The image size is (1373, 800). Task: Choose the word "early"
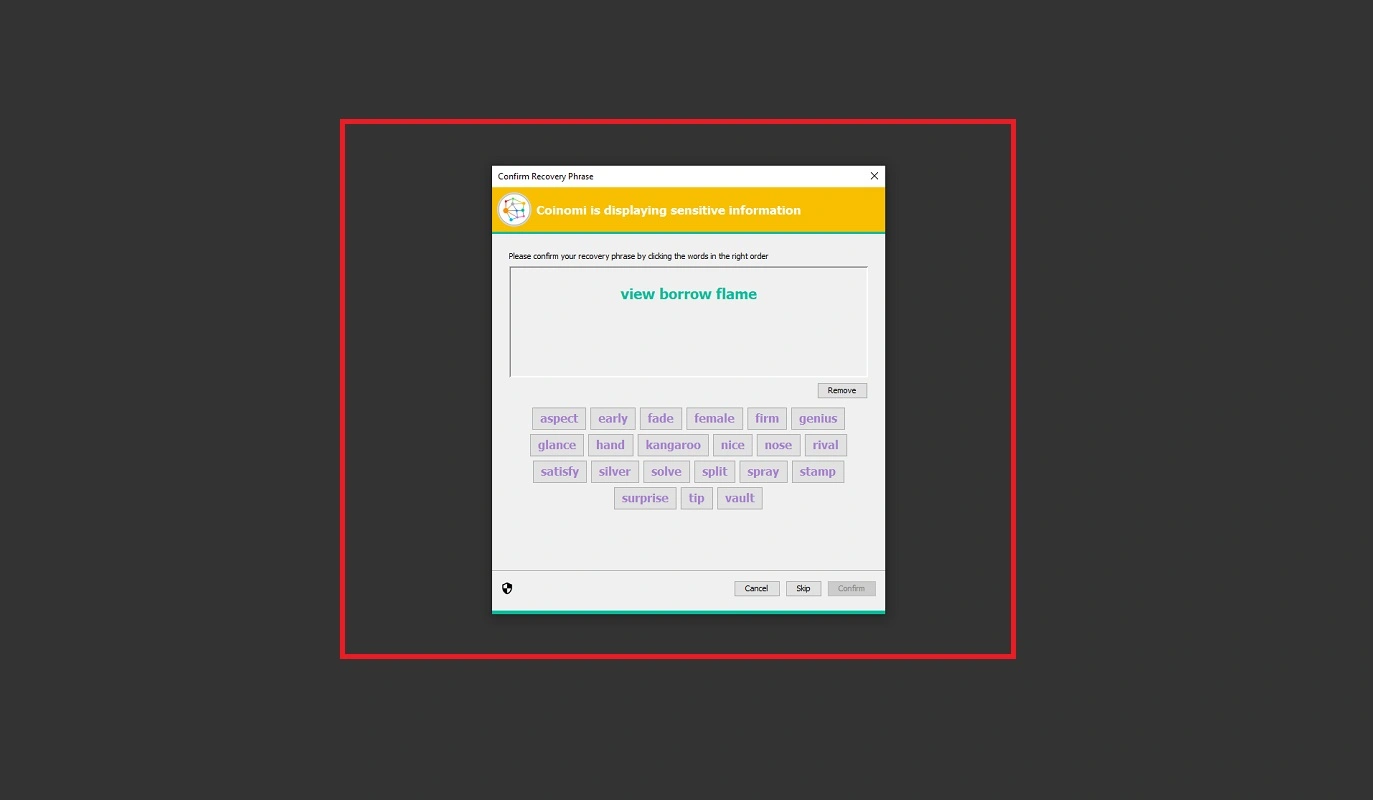[613, 419]
